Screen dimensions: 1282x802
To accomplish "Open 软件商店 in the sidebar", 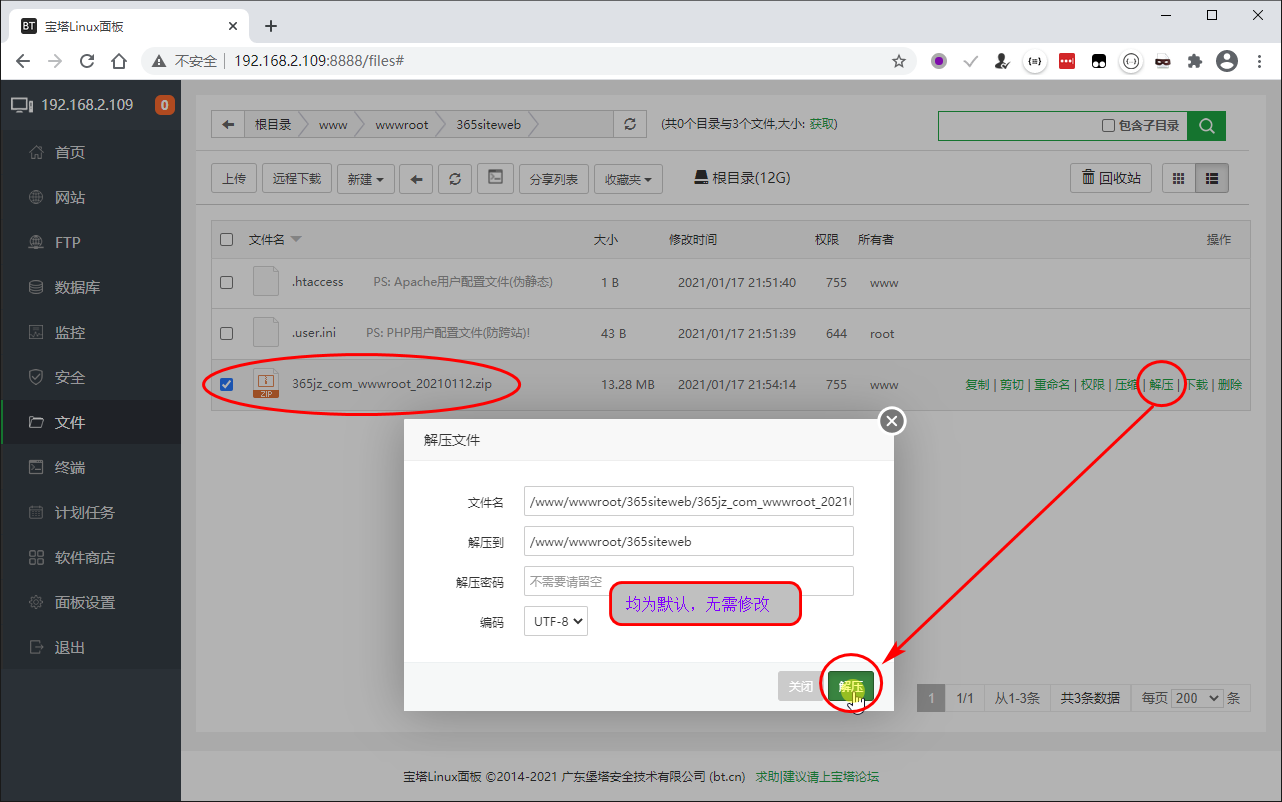I will click(85, 558).
